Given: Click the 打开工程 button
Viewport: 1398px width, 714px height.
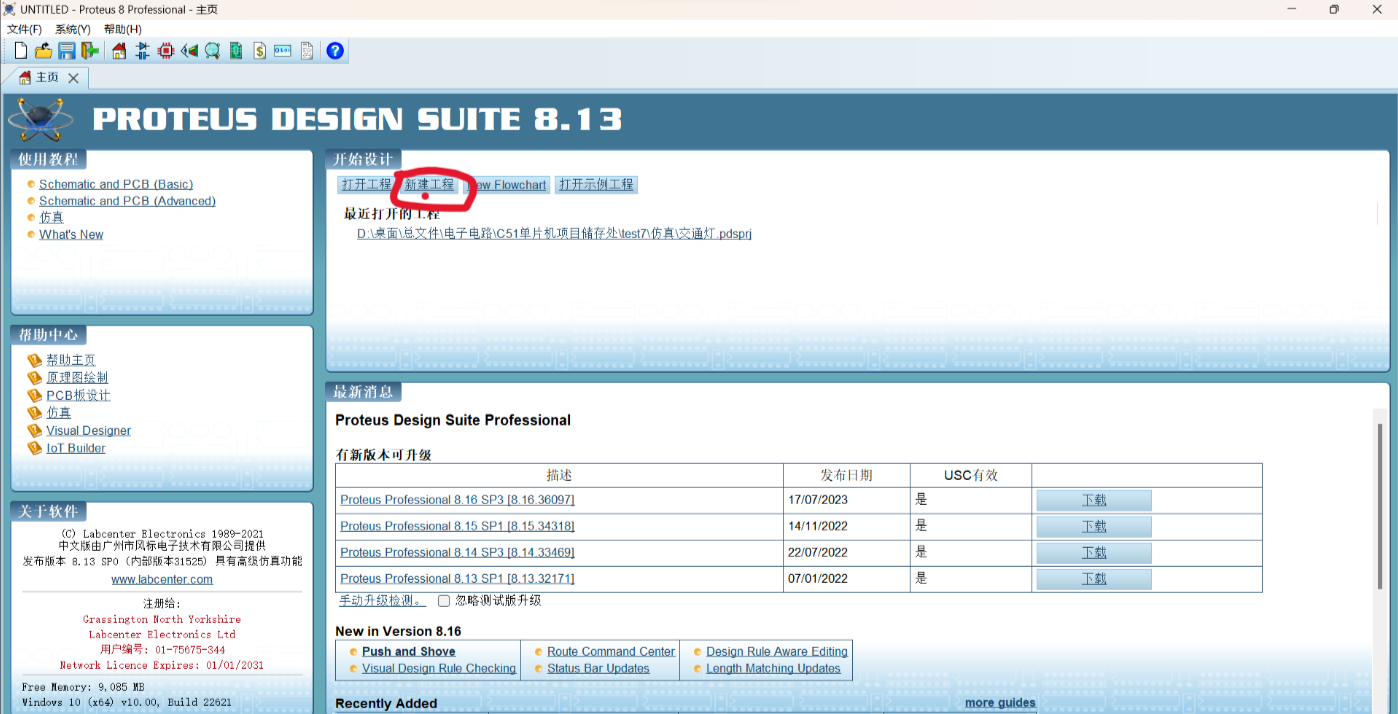Looking at the screenshot, I should click(366, 185).
